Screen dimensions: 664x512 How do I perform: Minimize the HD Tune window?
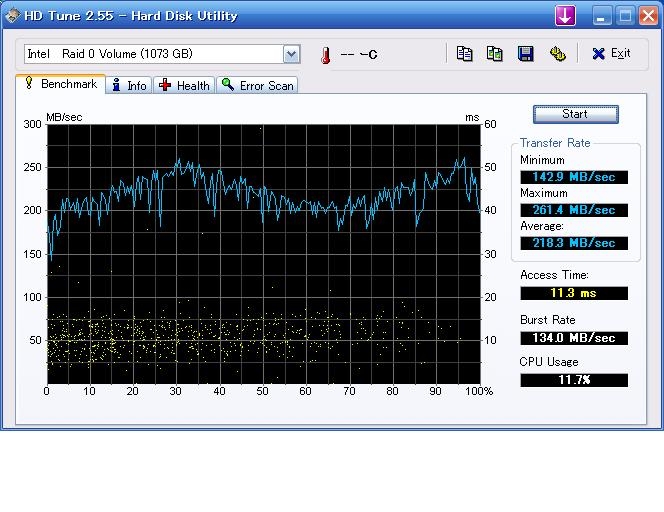click(x=602, y=16)
